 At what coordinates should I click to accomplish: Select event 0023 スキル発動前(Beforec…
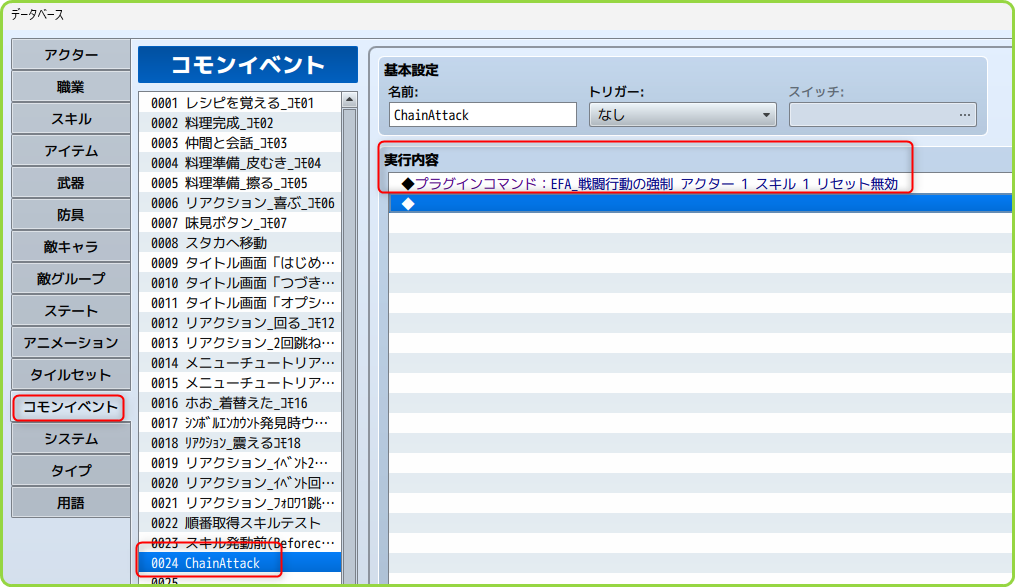coord(240,543)
